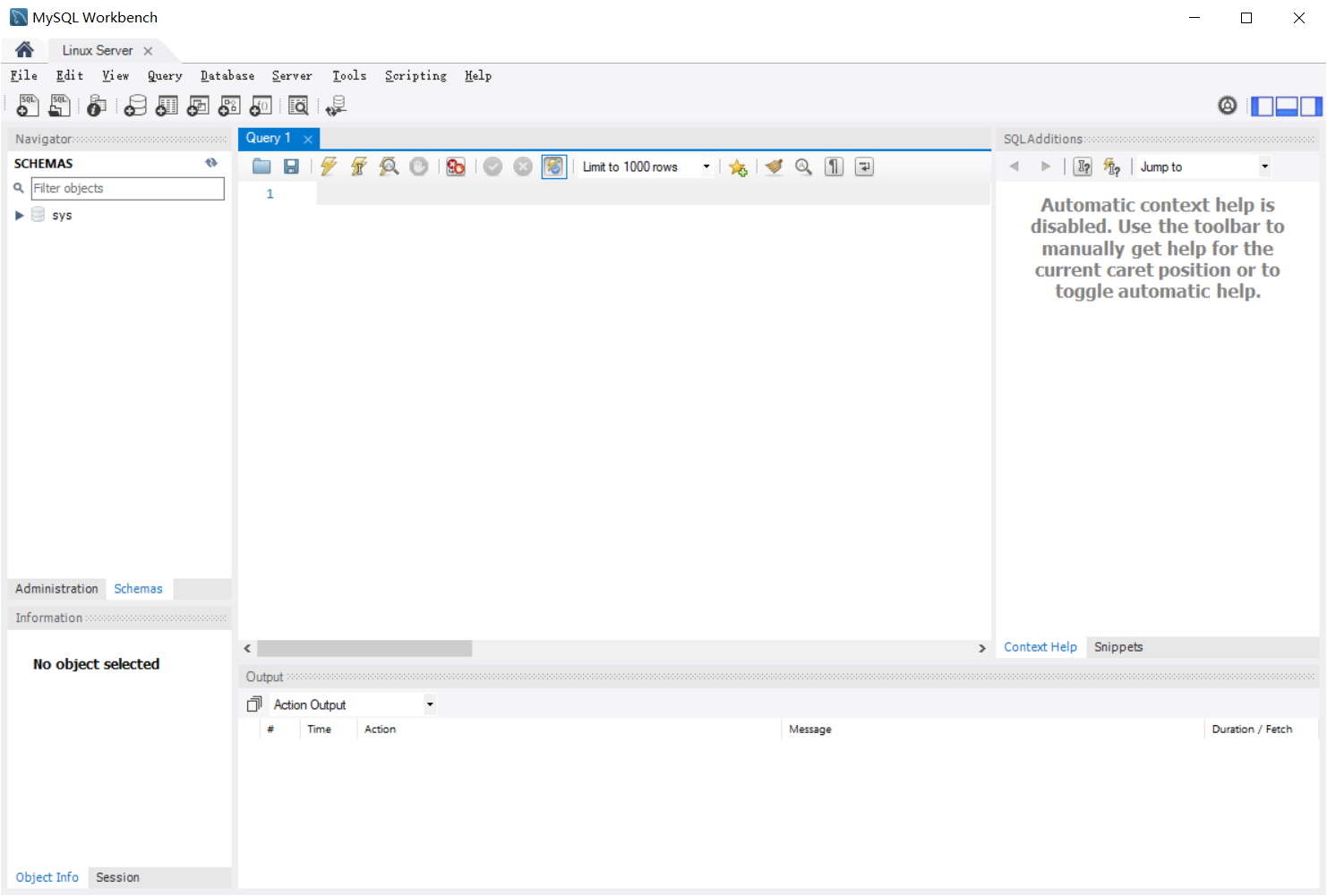The width and height of the screenshot is (1327, 896).
Task: Get context help for caret position
Action: [x=1083, y=166]
